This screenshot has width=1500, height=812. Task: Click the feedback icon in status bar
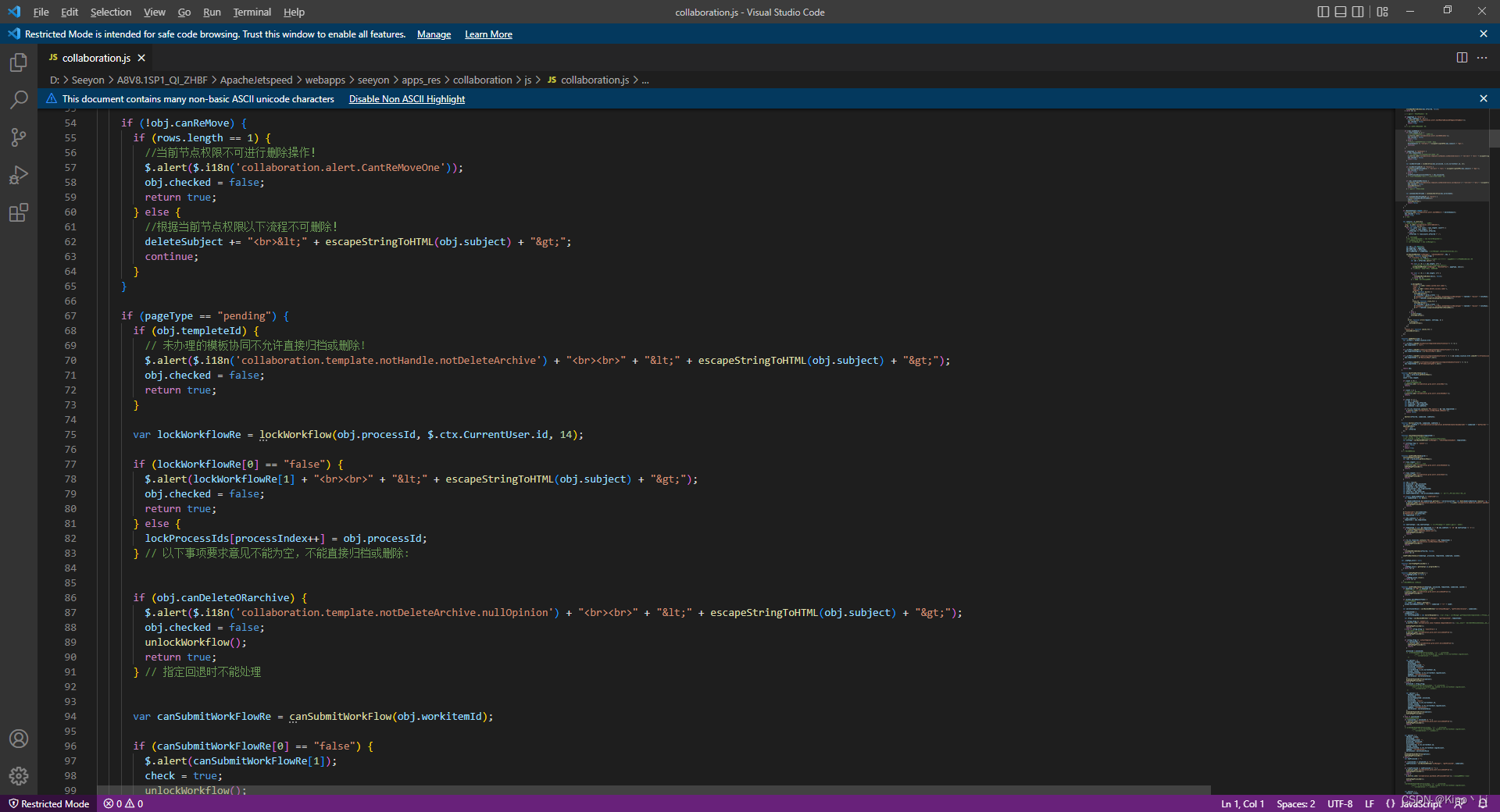coord(1459,803)
